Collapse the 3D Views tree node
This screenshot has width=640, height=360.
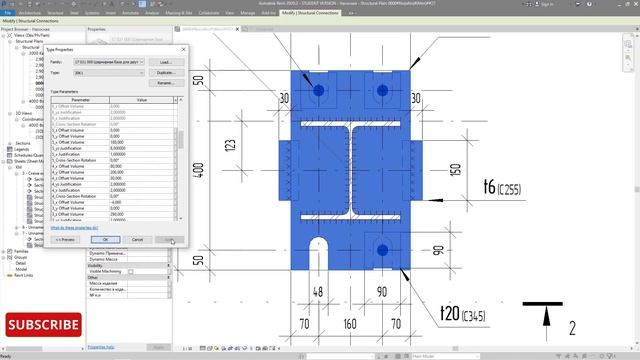coord(10,113)
